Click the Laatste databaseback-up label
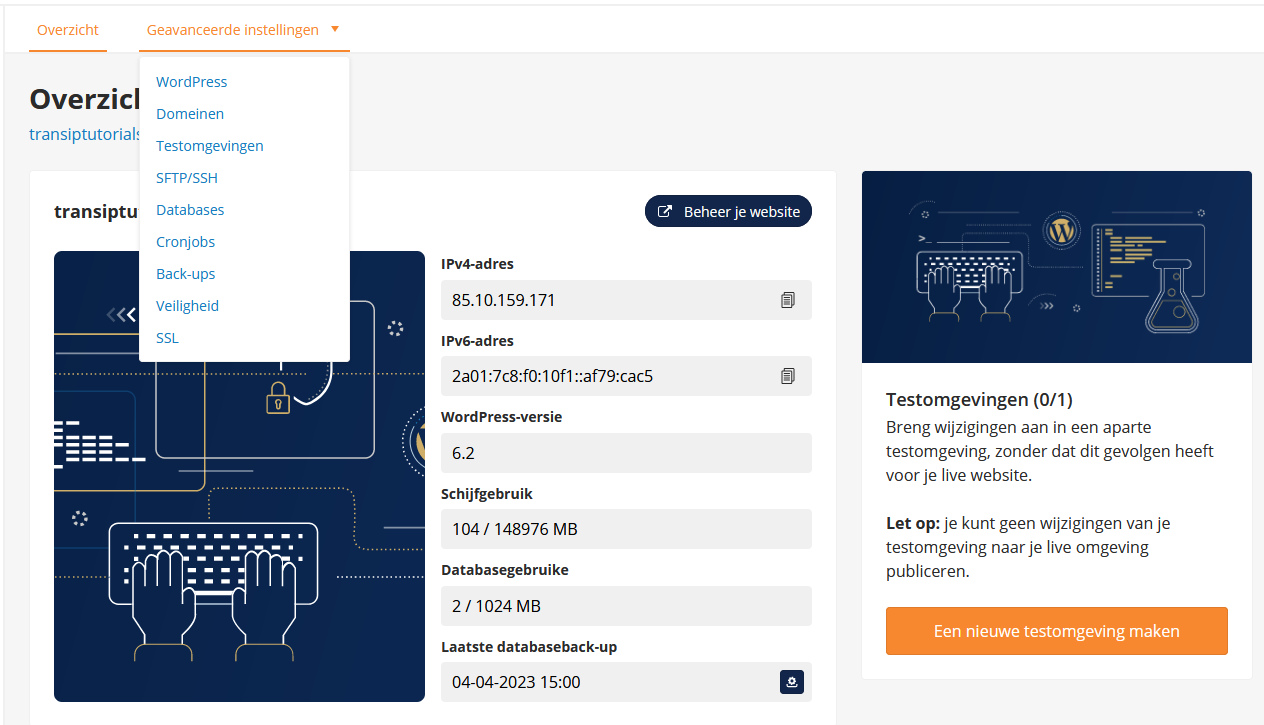 (529, 647)
